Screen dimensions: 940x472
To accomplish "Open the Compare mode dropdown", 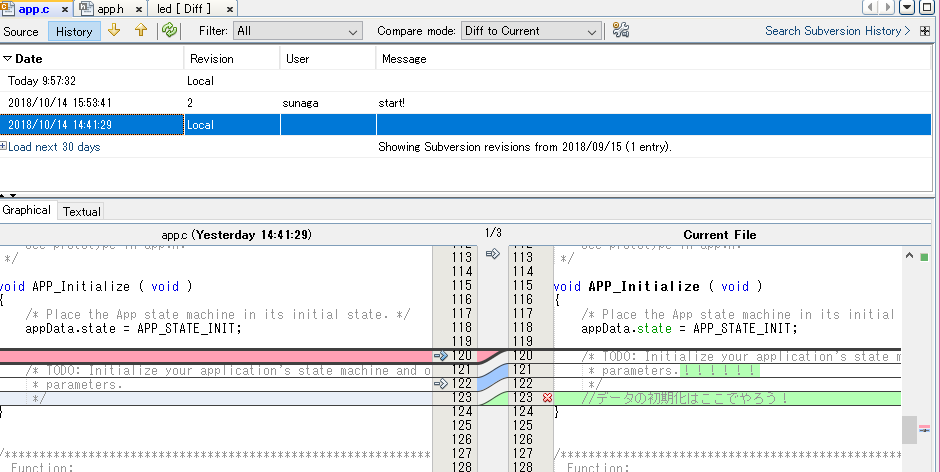I will click(x=529, y=31).
